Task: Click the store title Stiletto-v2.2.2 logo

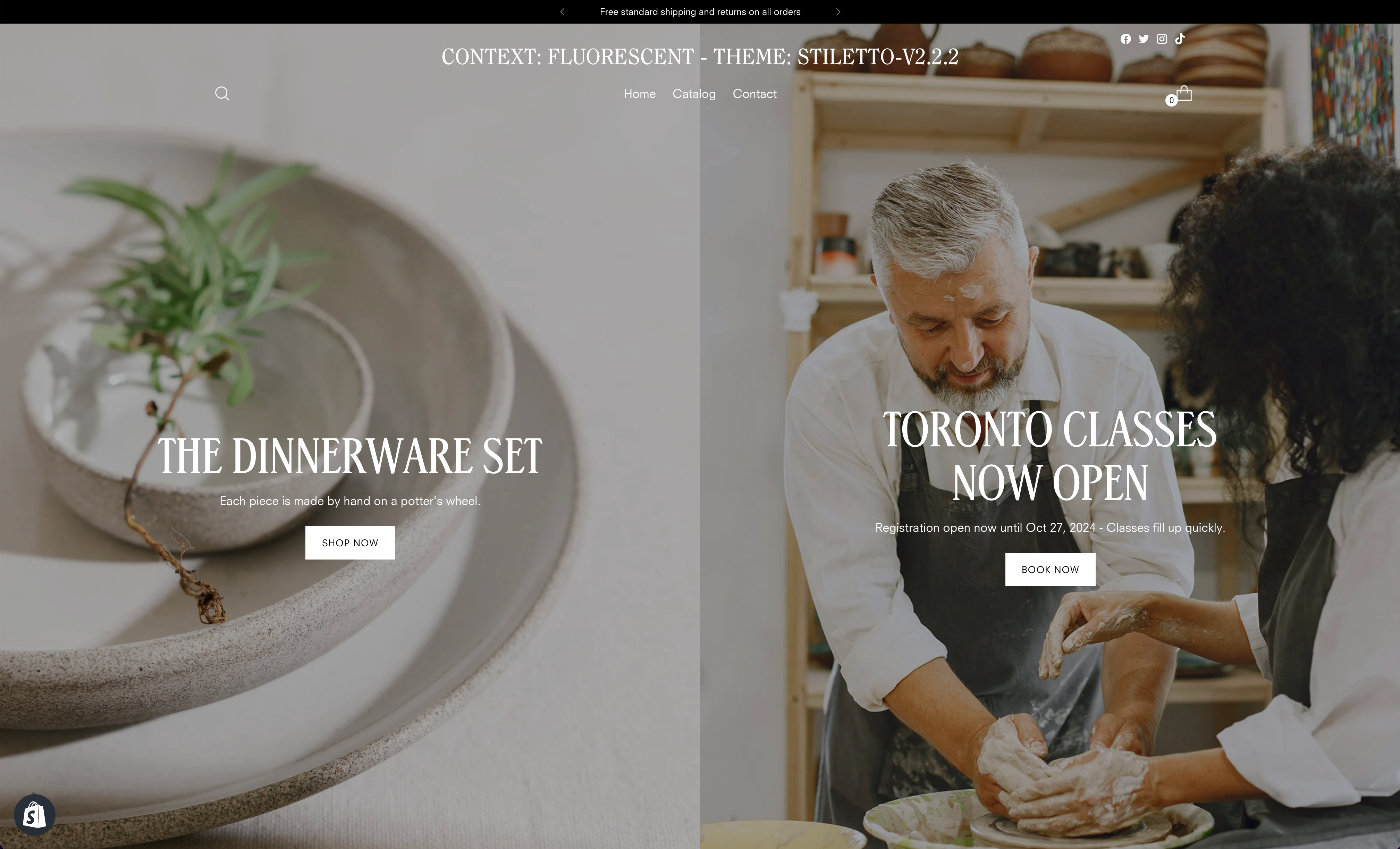Action: tap(700, 56)
